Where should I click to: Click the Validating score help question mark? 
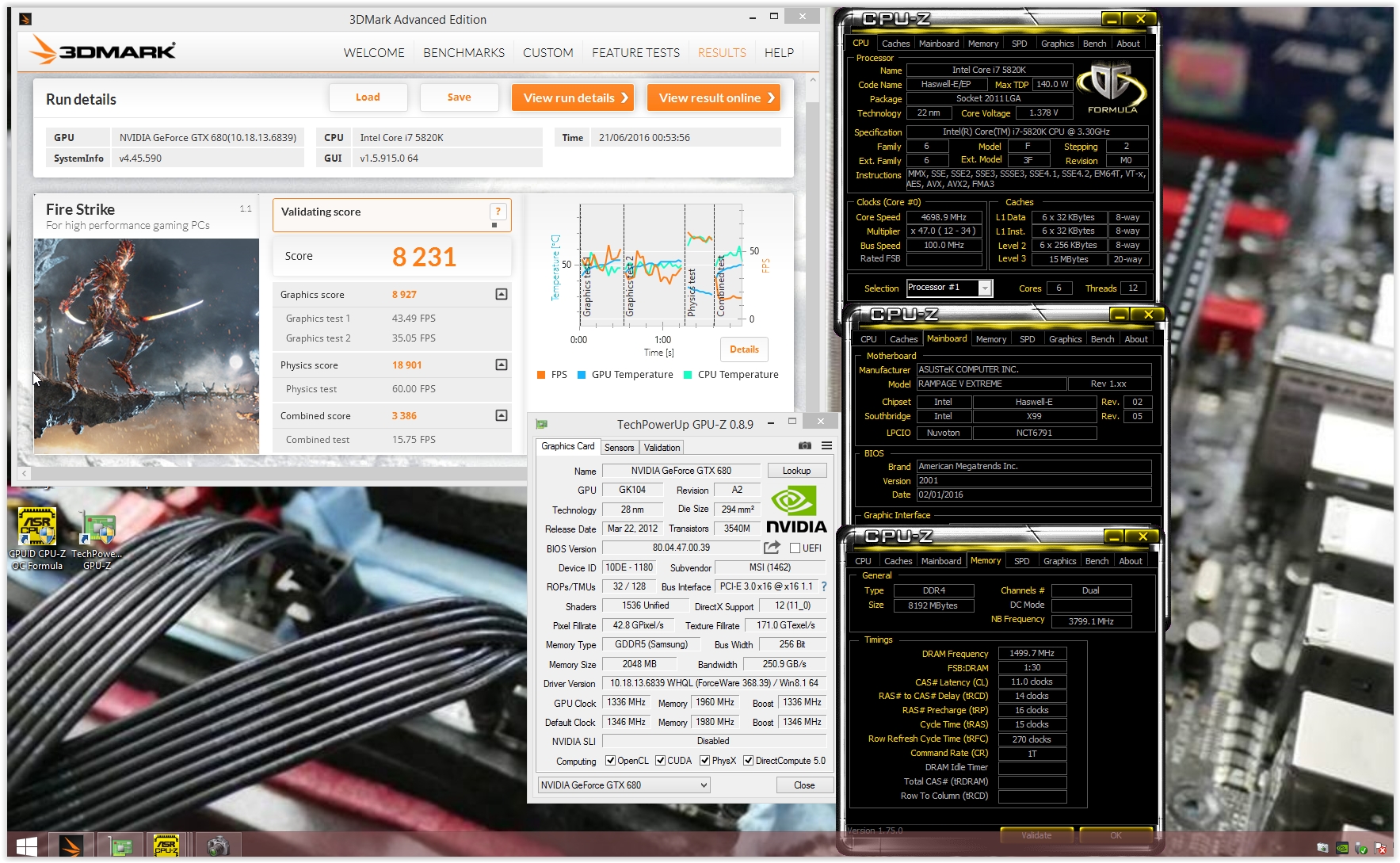pyautogui.click(x=498, y=211)
